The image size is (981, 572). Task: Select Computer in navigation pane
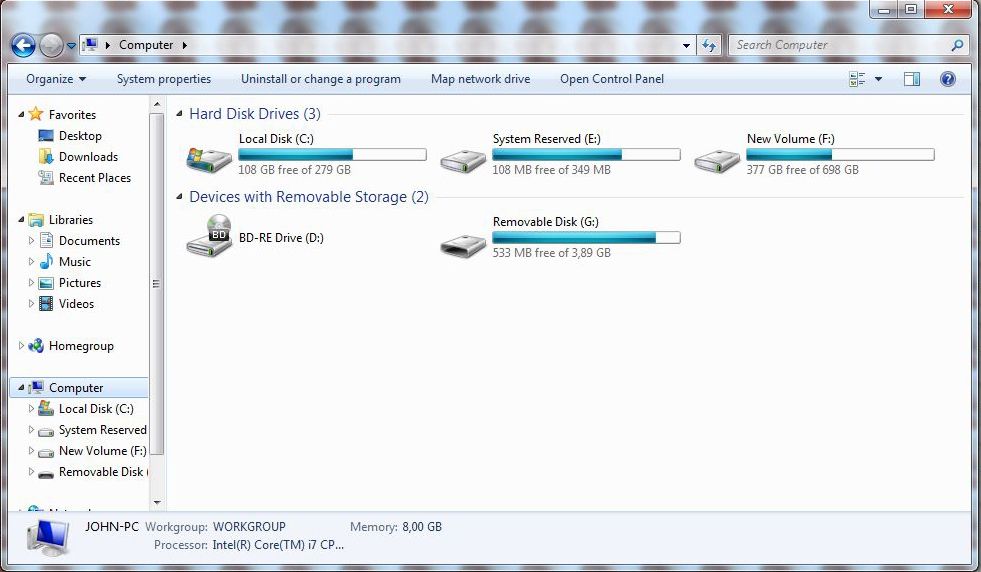[76, 387]
